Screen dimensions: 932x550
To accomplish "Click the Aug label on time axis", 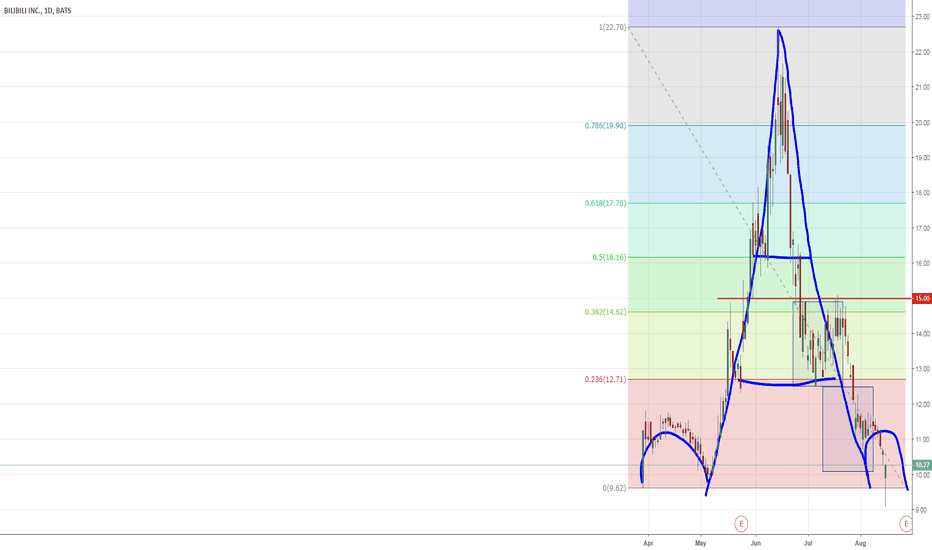I will [860, 543].
